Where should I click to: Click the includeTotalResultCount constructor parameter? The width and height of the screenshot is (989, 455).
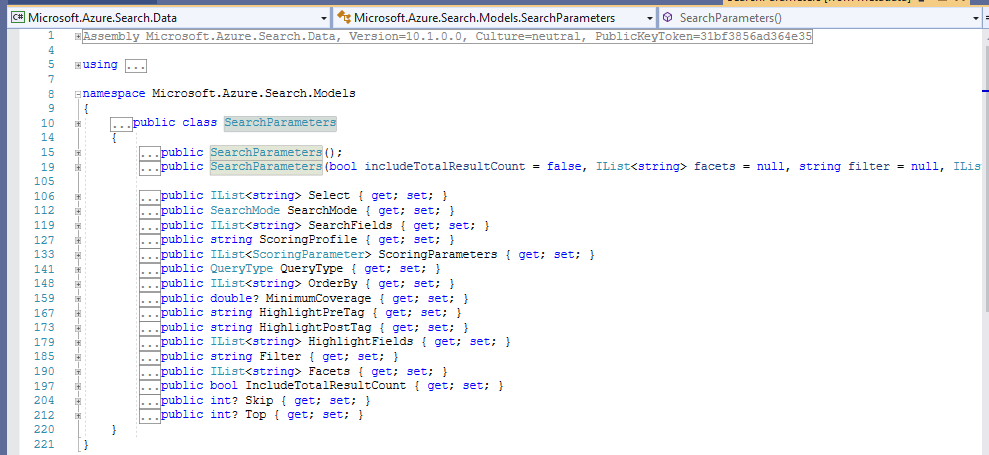445,167
